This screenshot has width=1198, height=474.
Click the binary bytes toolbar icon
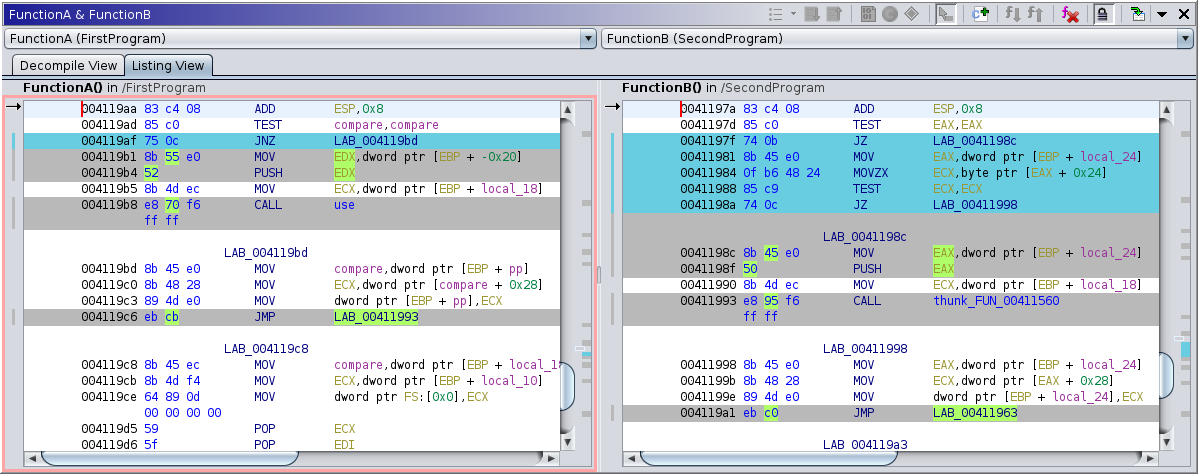(868, 14)
